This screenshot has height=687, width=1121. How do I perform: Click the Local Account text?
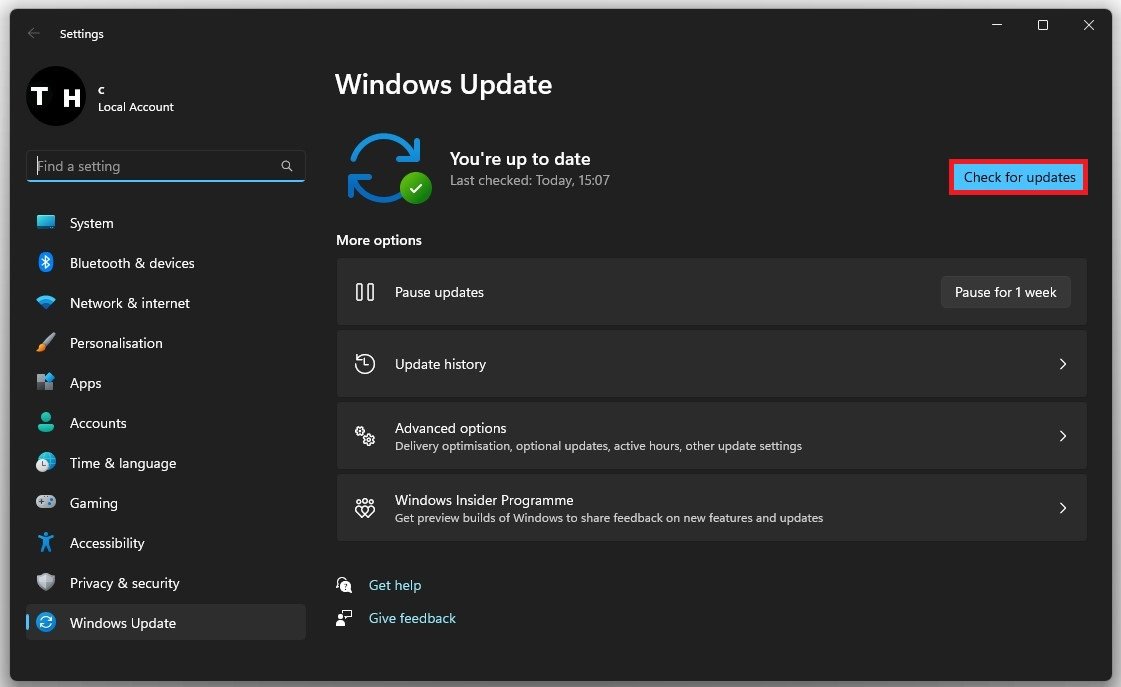(x=136, y=107)
